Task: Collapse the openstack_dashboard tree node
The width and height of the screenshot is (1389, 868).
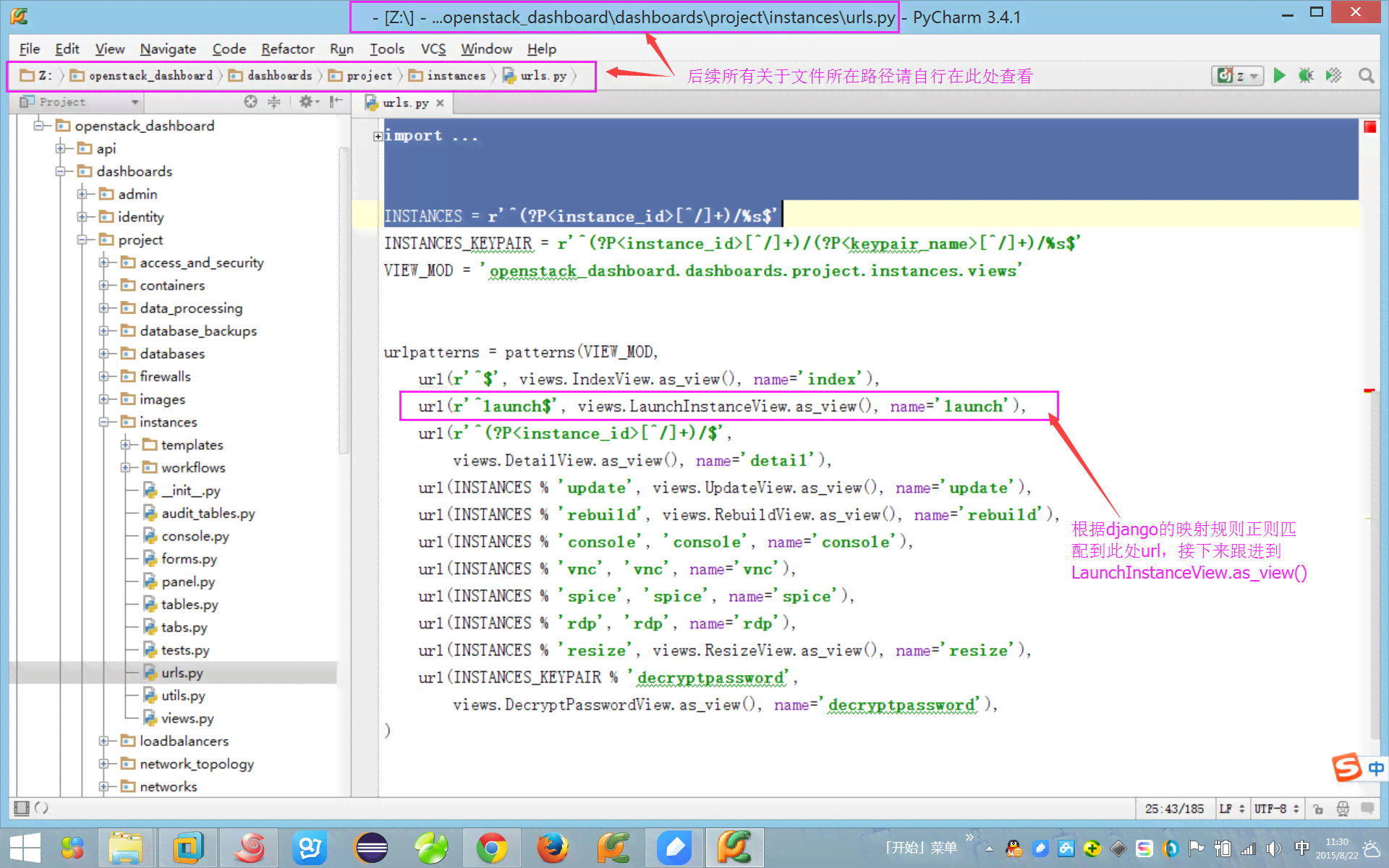Action: (x=39, y=126)
